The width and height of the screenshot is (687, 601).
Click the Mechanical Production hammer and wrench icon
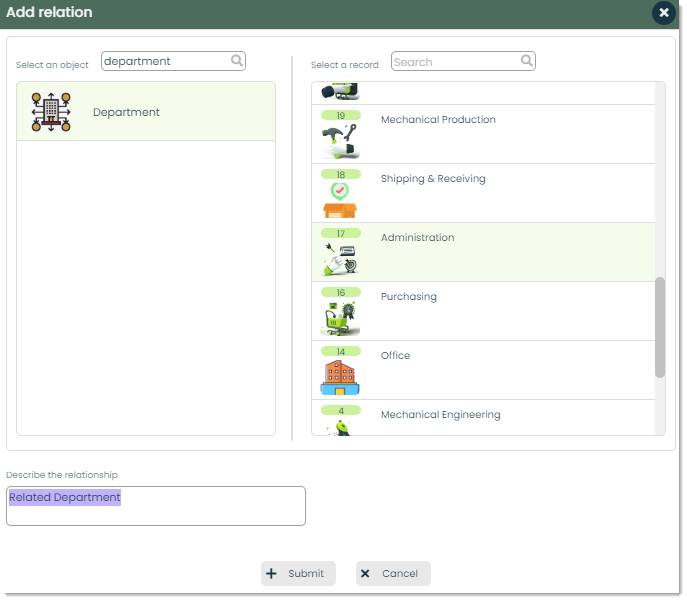(x=340, y=141)
